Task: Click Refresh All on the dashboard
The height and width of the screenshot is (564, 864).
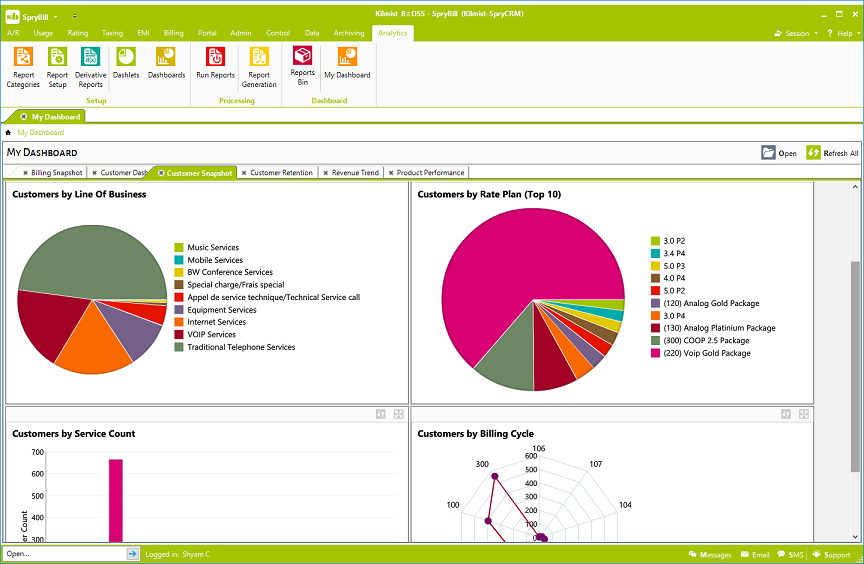Action: [832, 153]
